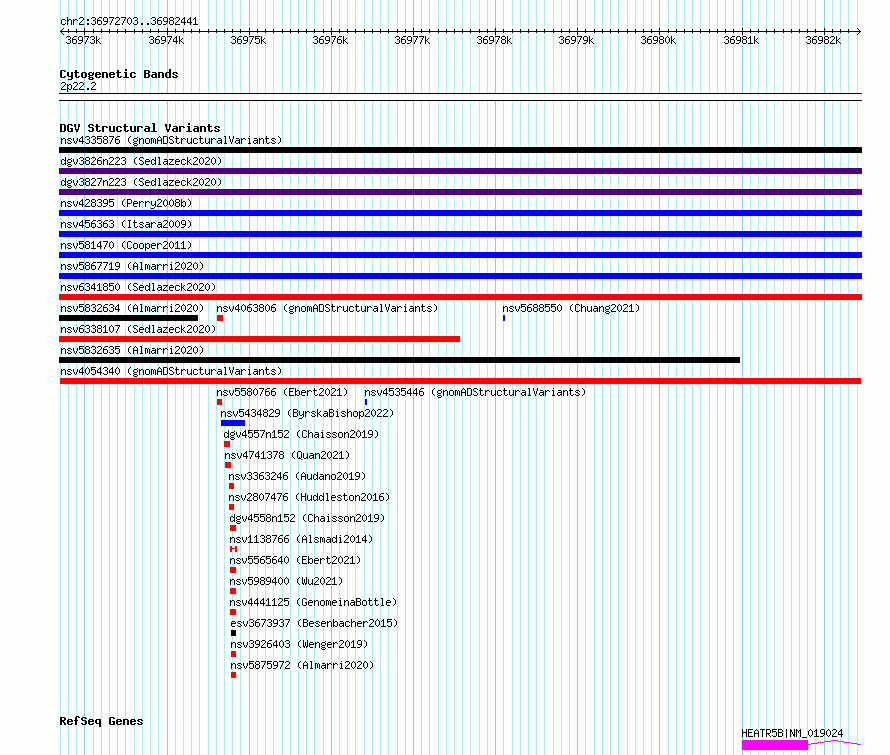Click the red nsv4741378 Quan2021 marker
890x755 pixels.
(x=228, y=465)
